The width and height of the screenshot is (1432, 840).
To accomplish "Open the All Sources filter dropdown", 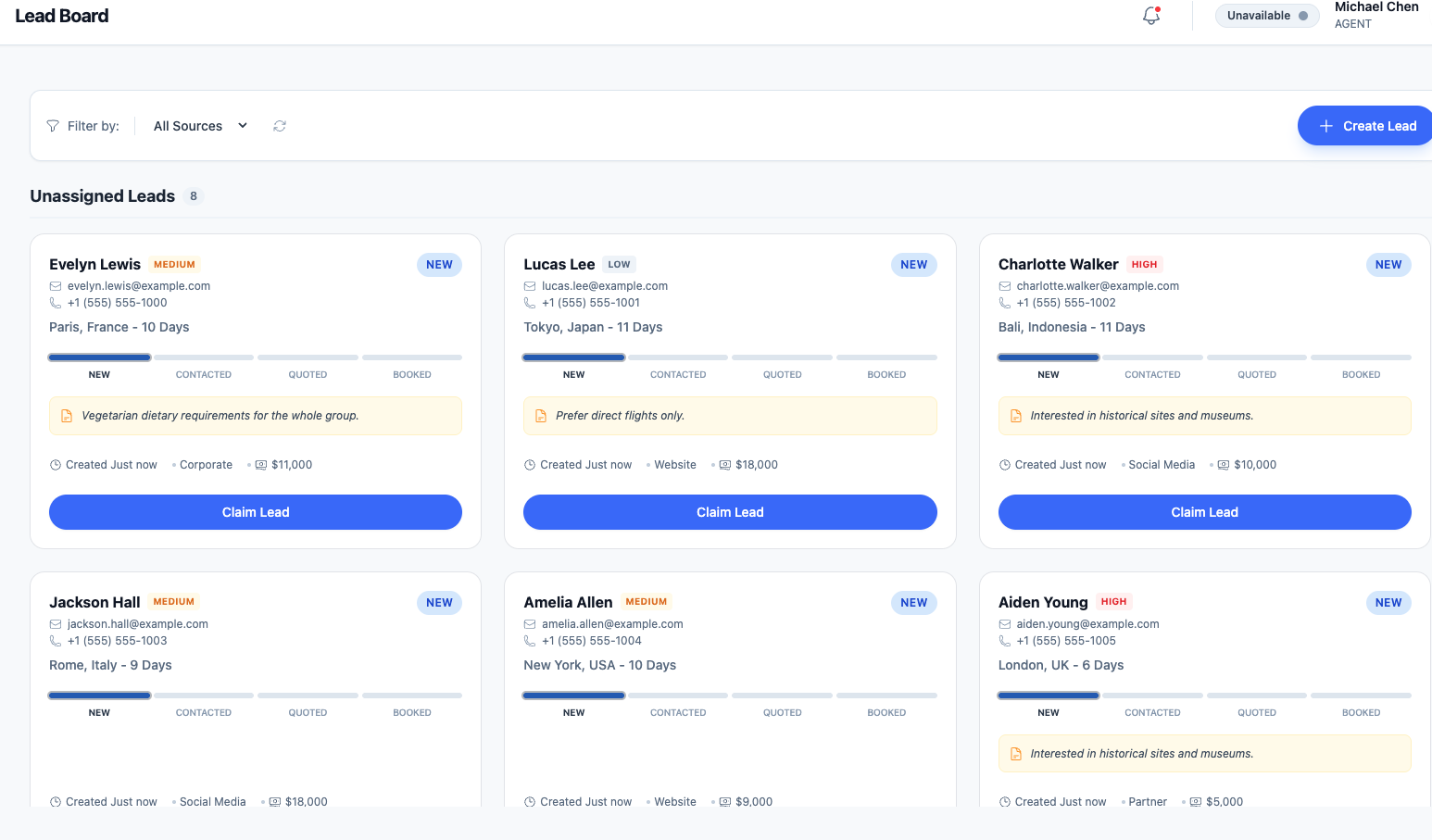I will point(200,126).
